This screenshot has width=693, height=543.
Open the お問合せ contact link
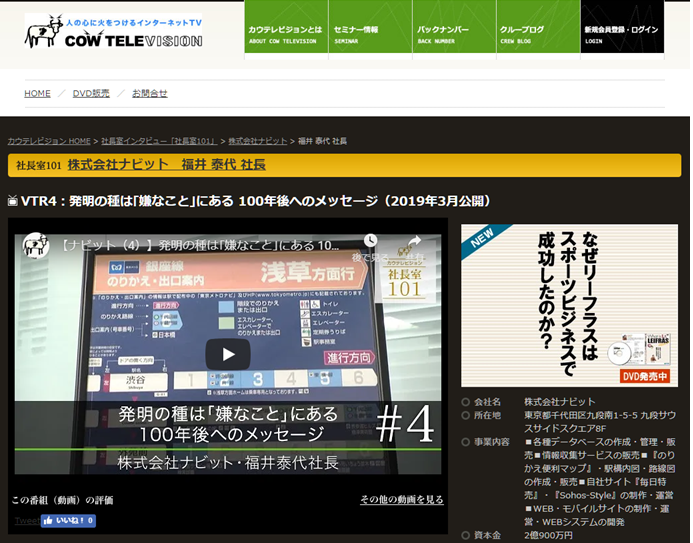click(x=150, y=94)
